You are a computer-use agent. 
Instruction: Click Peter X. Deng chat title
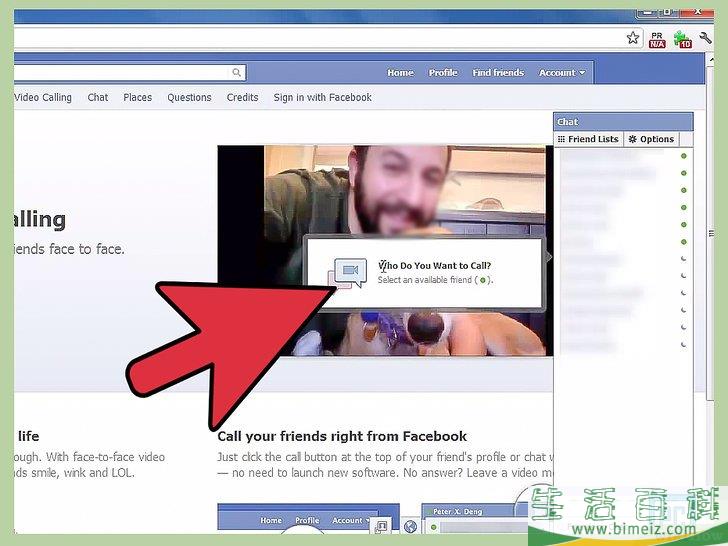tap(457, 512)
